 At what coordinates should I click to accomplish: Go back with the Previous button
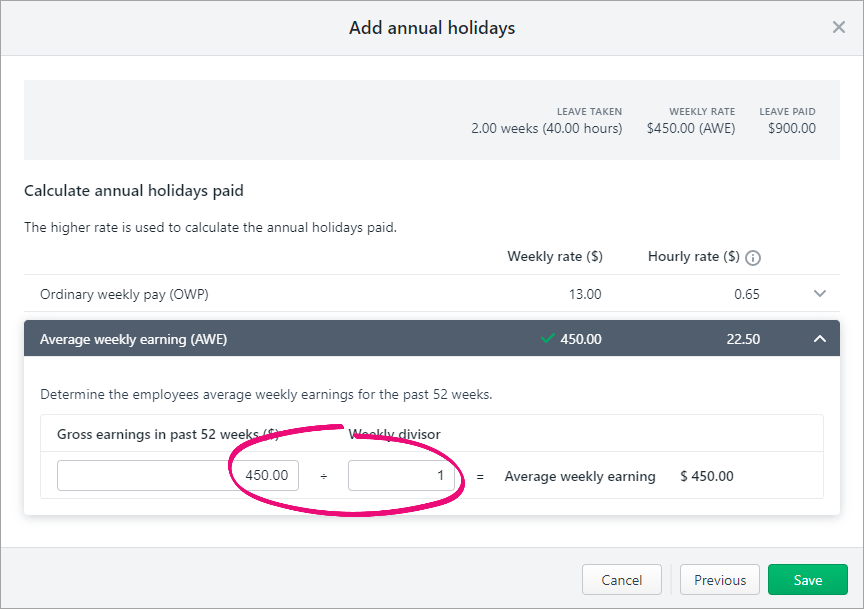720,580
